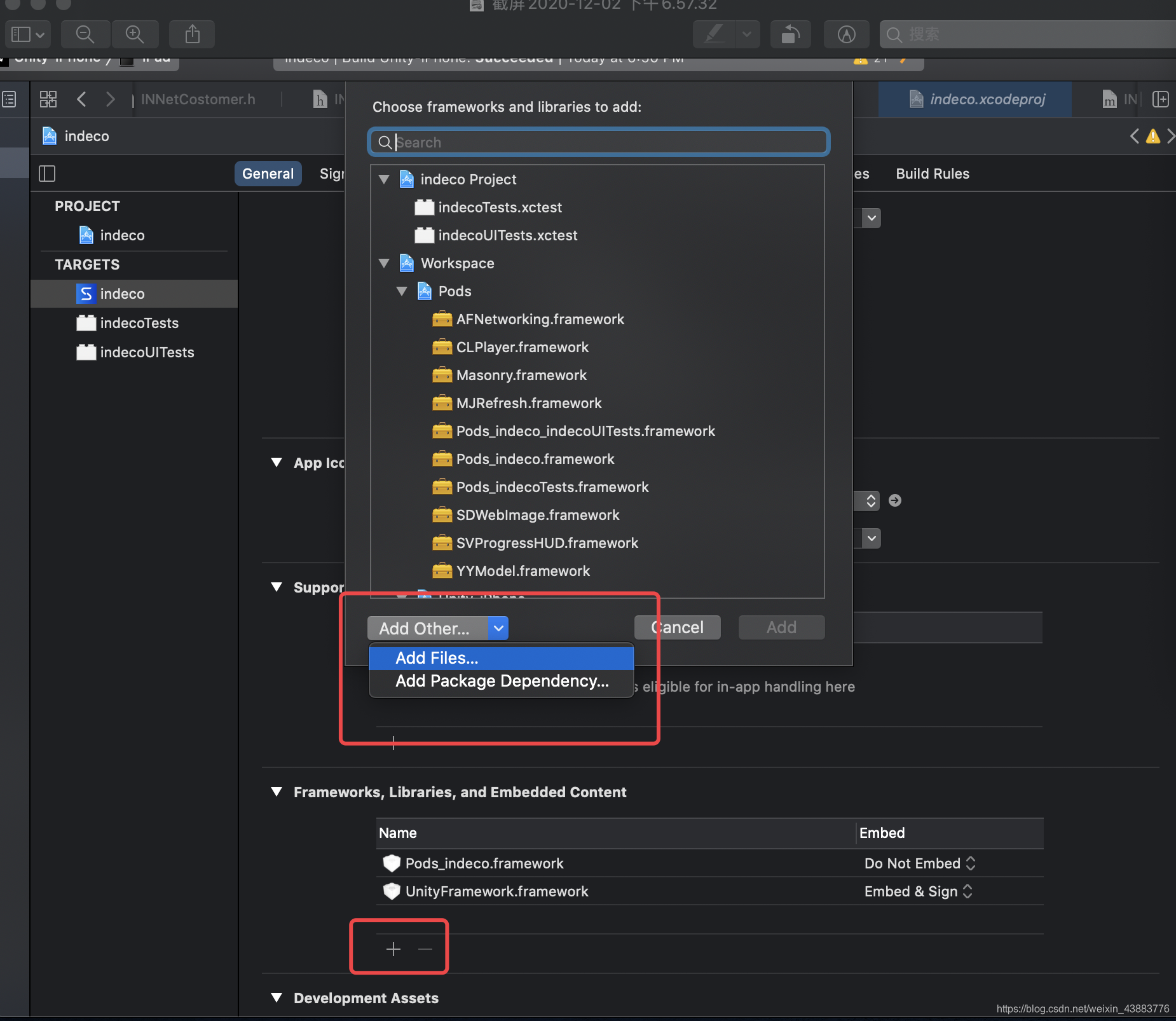Change embed option for Pods_indeco.framework

point(920,863)
